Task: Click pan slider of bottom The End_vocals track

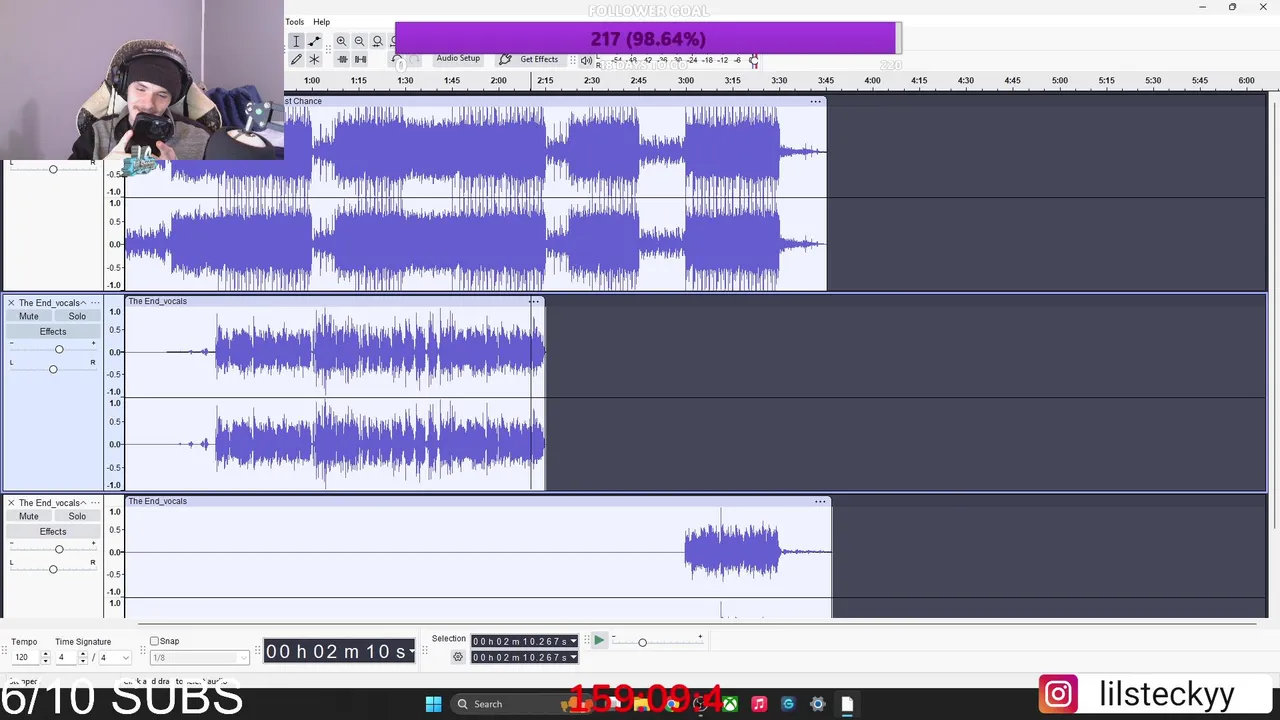Action: pos(53,569)
